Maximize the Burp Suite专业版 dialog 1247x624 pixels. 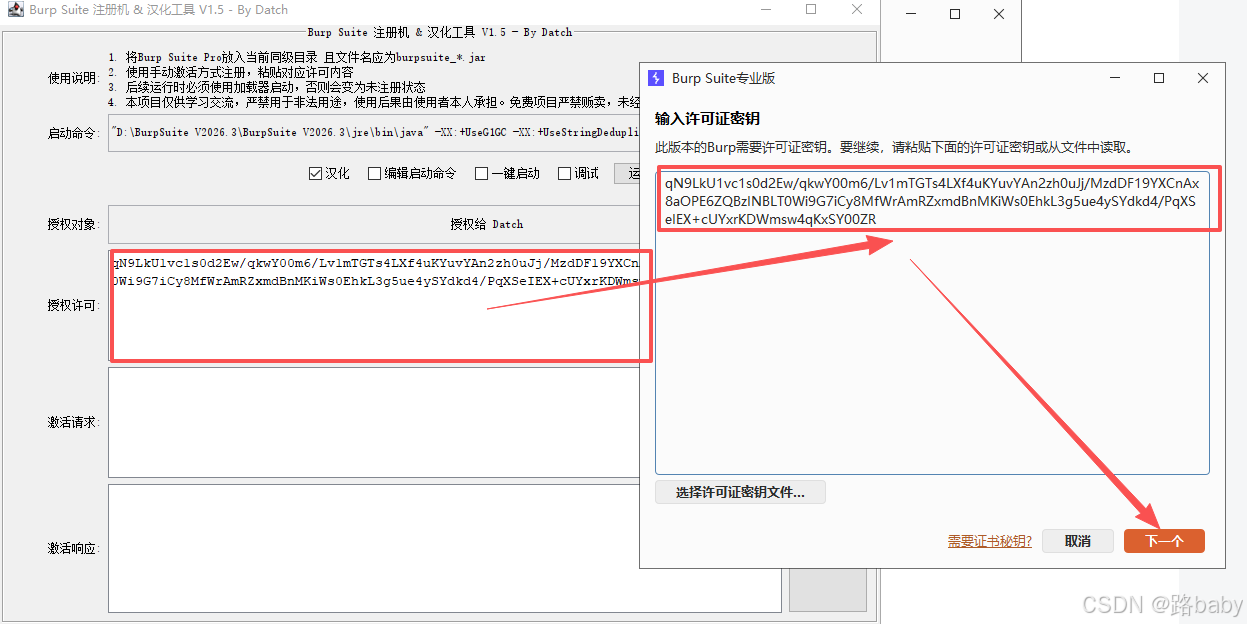[x=1159, y=78]
